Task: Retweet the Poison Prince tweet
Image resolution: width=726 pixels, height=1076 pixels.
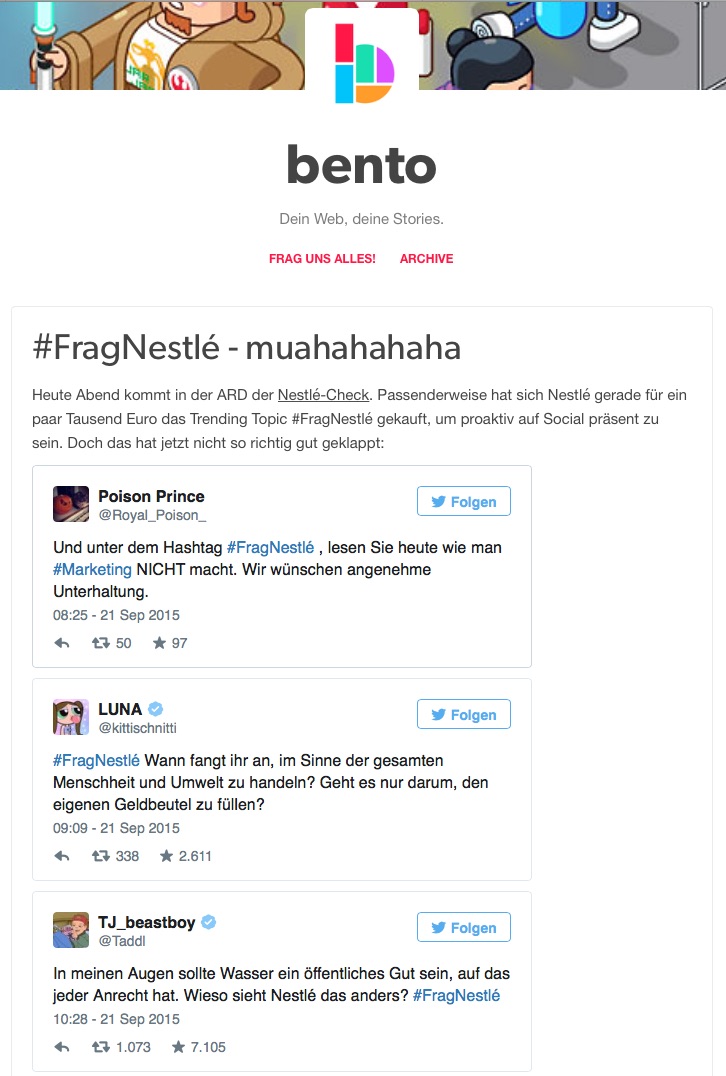Action: tap(101, 643)
